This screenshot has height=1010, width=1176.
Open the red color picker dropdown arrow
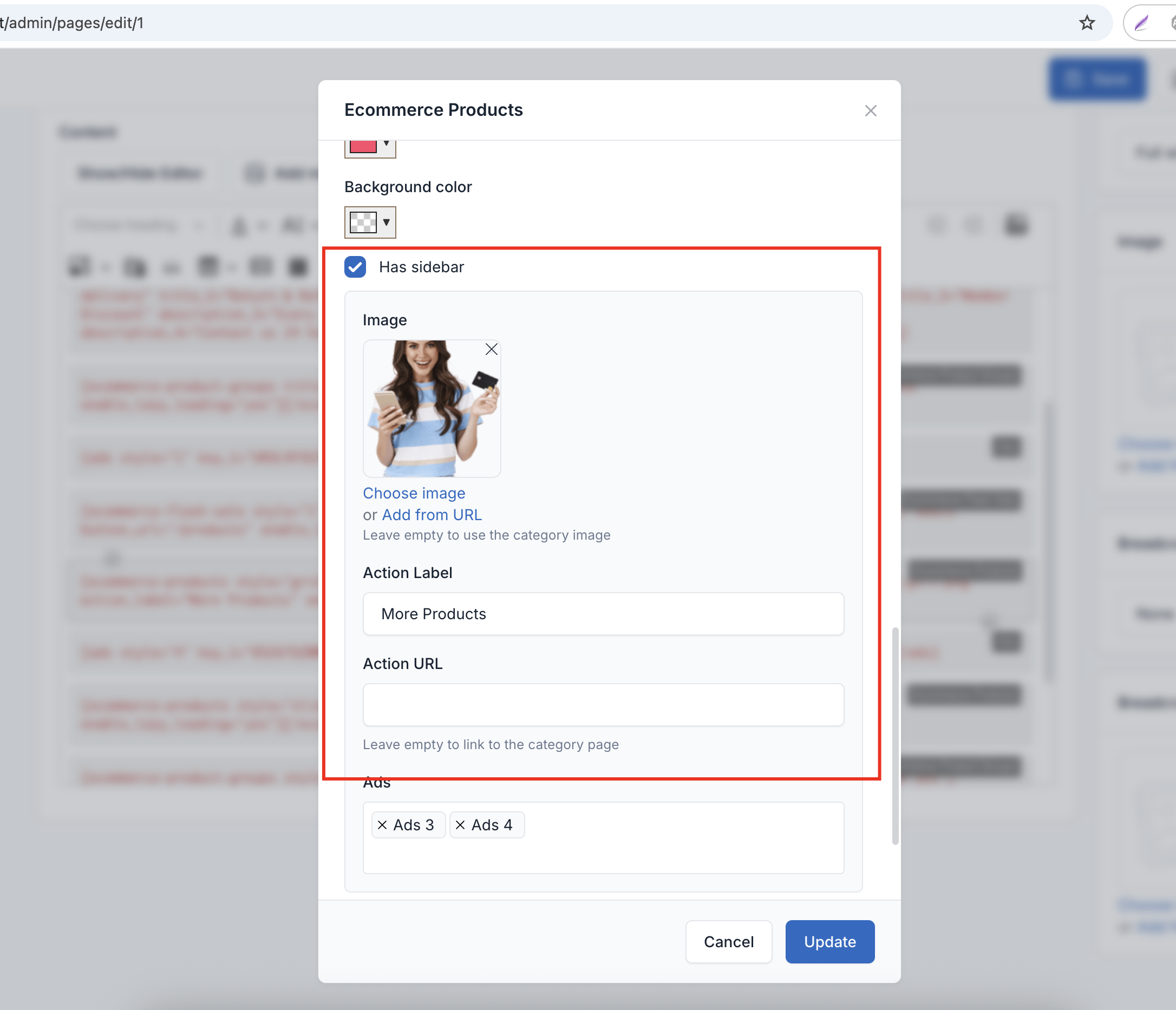tap(386, 144)
